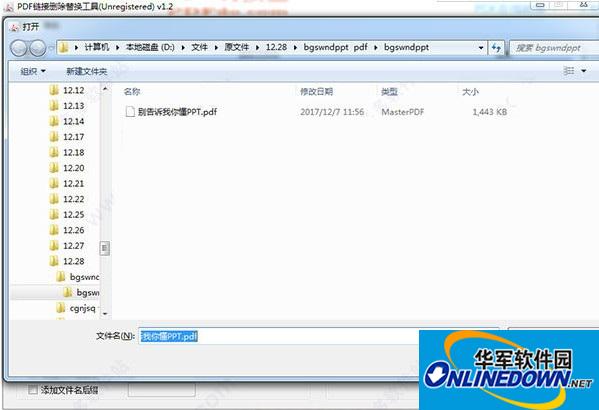Image resolution: width=599 pixels, height=410 pixels.
Task: Select the 12.20 folder in tree
Action: pos(73,168)
